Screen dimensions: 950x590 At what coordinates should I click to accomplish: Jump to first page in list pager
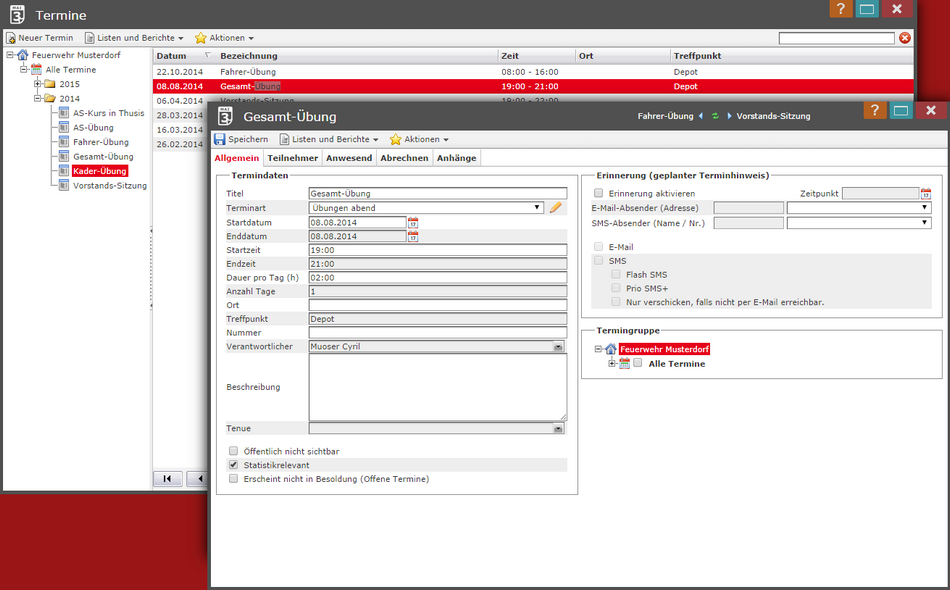(167, 479)
